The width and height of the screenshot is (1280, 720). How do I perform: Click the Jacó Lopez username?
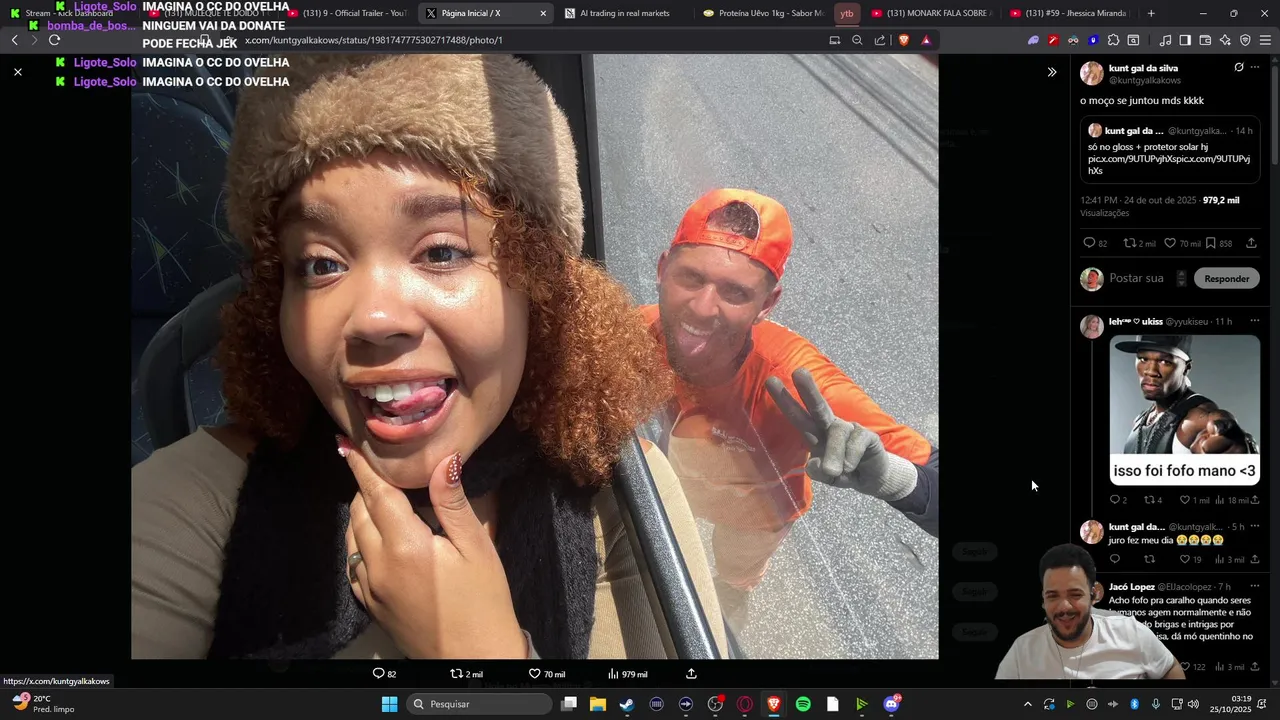(x=1132, y=587)
